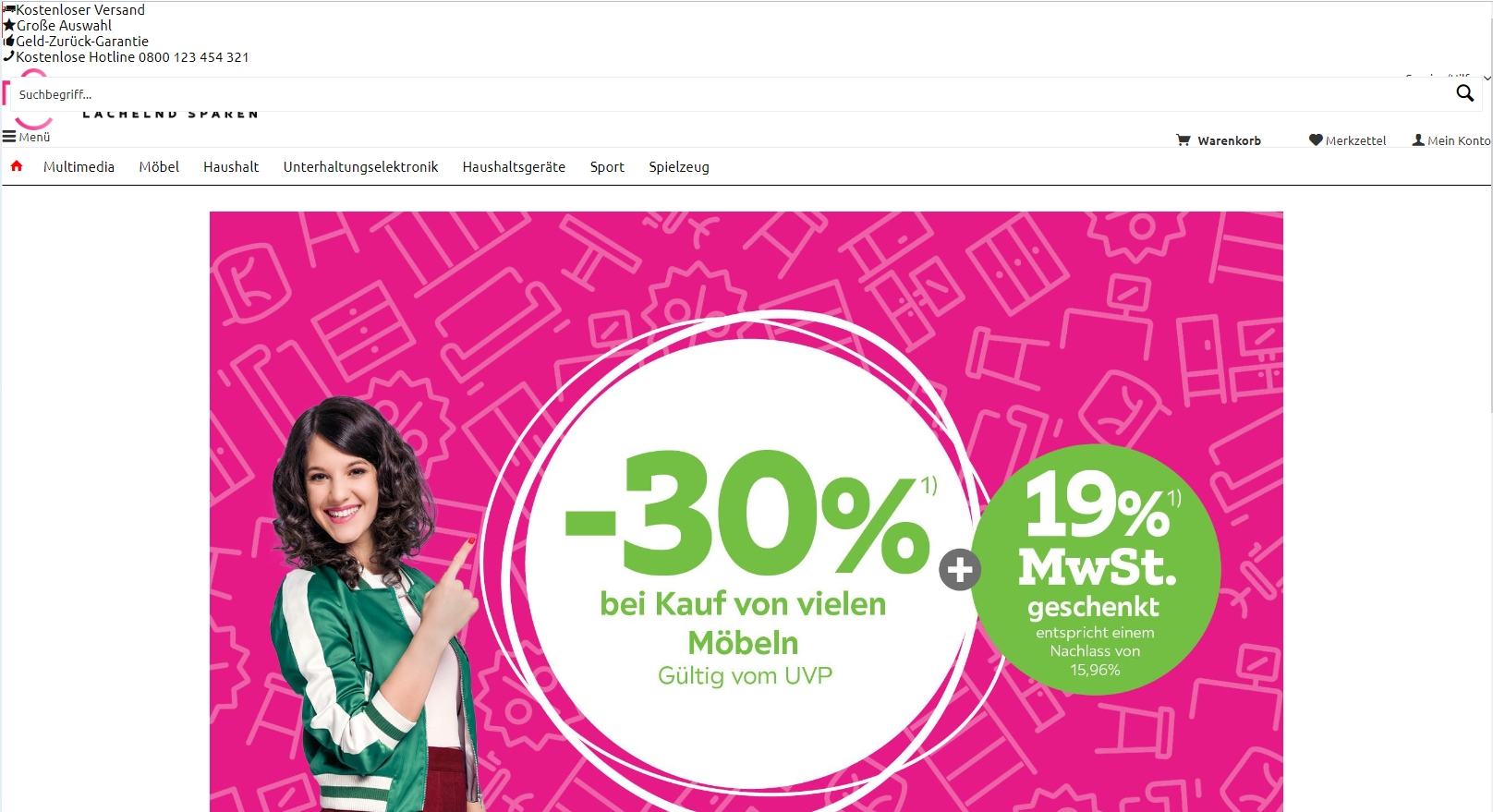1493x812 pixels.
Task: Open the -30% Möbel promotion banner
Action: click(746, 512)
